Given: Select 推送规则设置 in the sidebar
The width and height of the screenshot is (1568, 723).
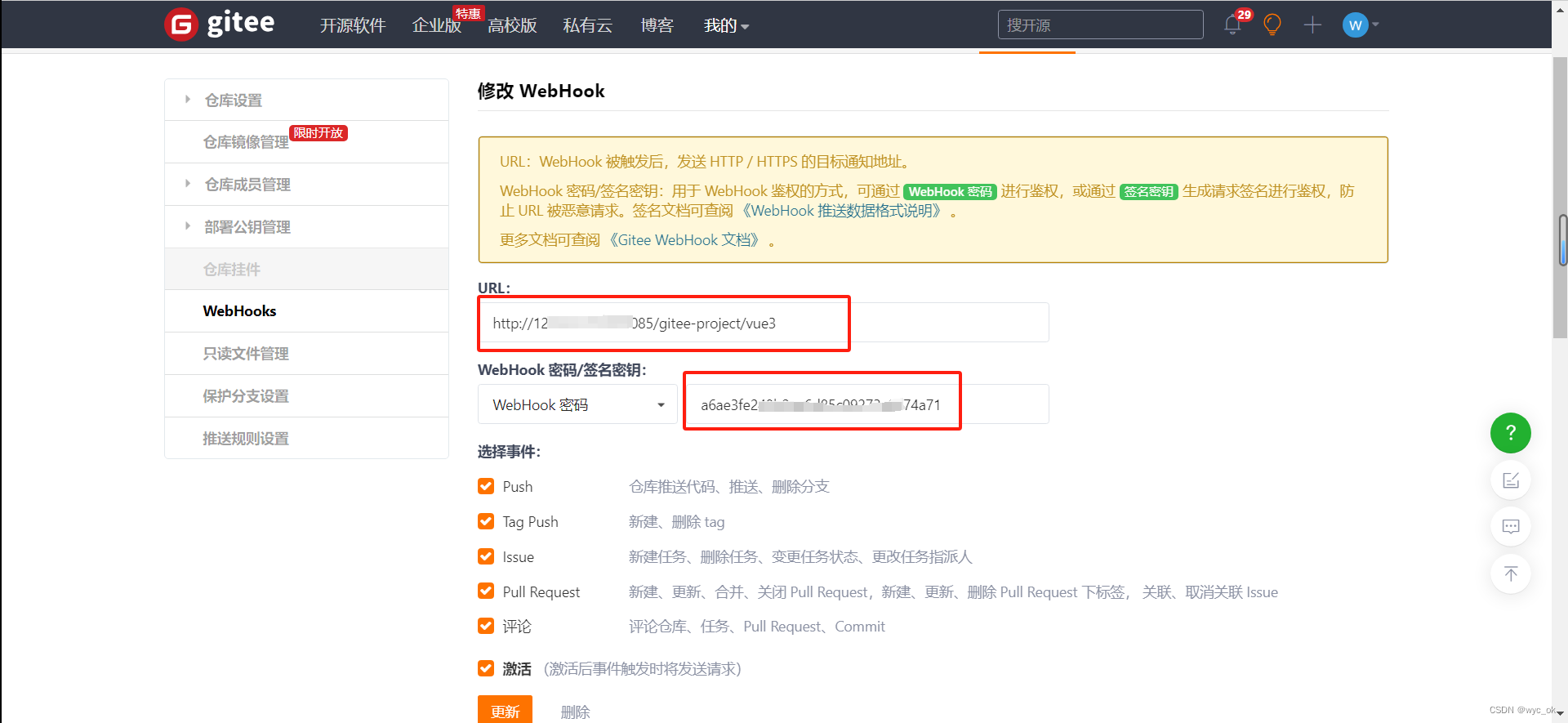Looking at the screenshot, I should tap(306, 439).
